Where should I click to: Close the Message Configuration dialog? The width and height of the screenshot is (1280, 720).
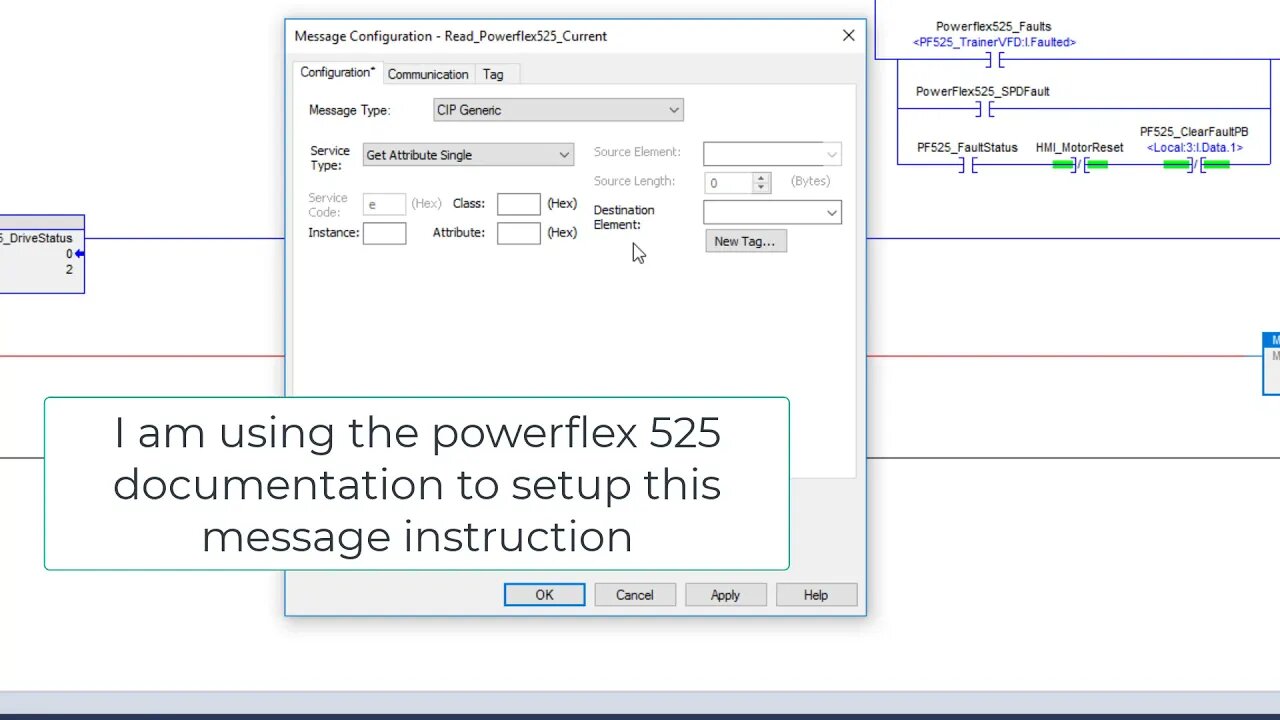pos(848,36)
